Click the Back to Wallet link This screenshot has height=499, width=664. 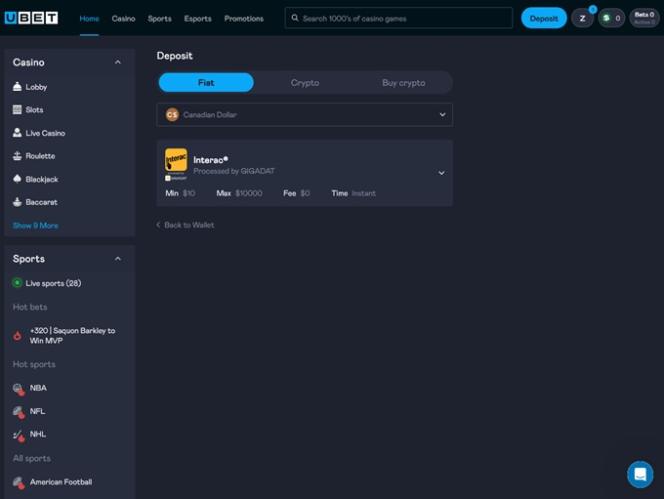(186, 225)
